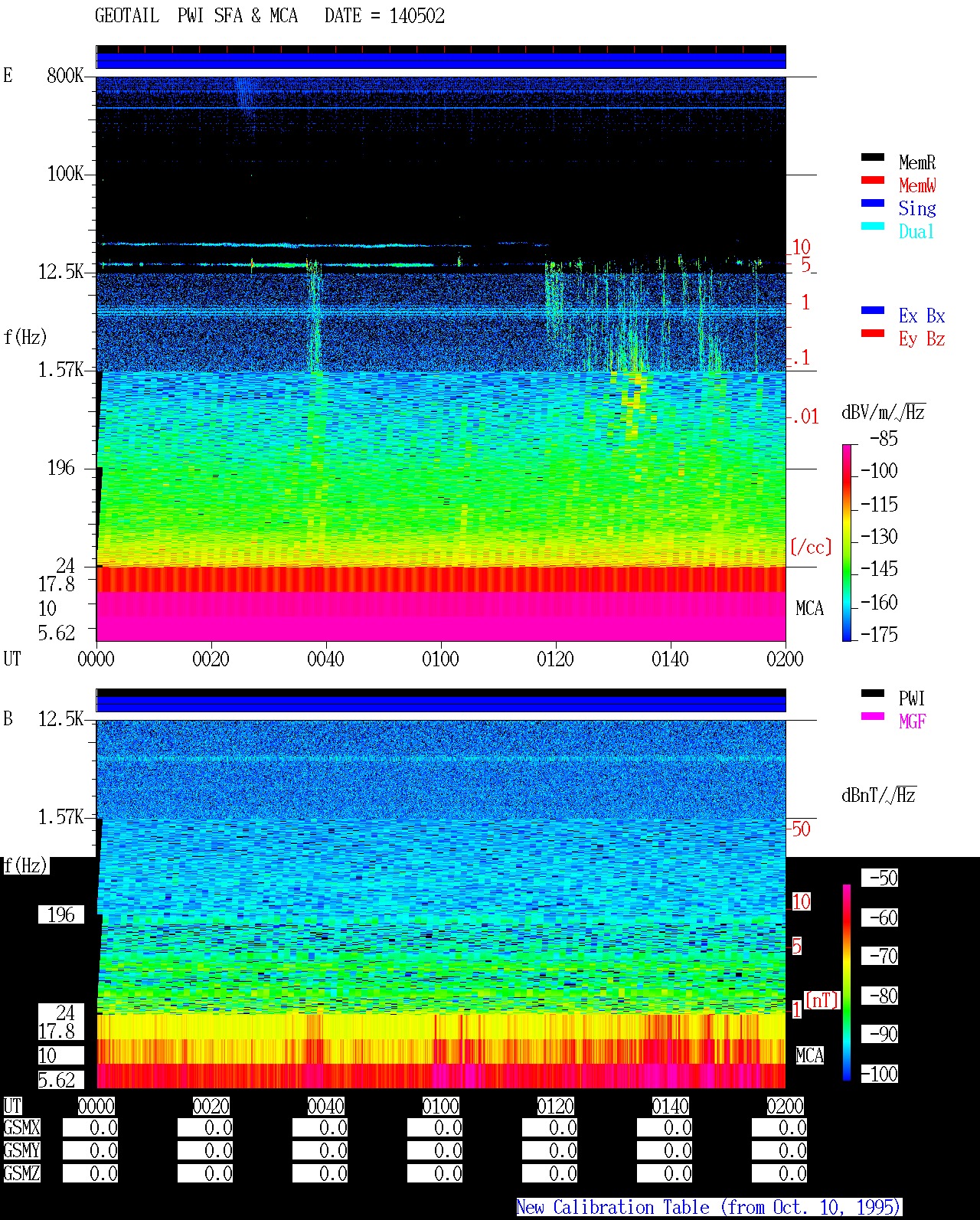This screenshot has height=1220, width=980.
Task: Click the blue Ex Bx legend swatch
Action: [x=873, y=311]
